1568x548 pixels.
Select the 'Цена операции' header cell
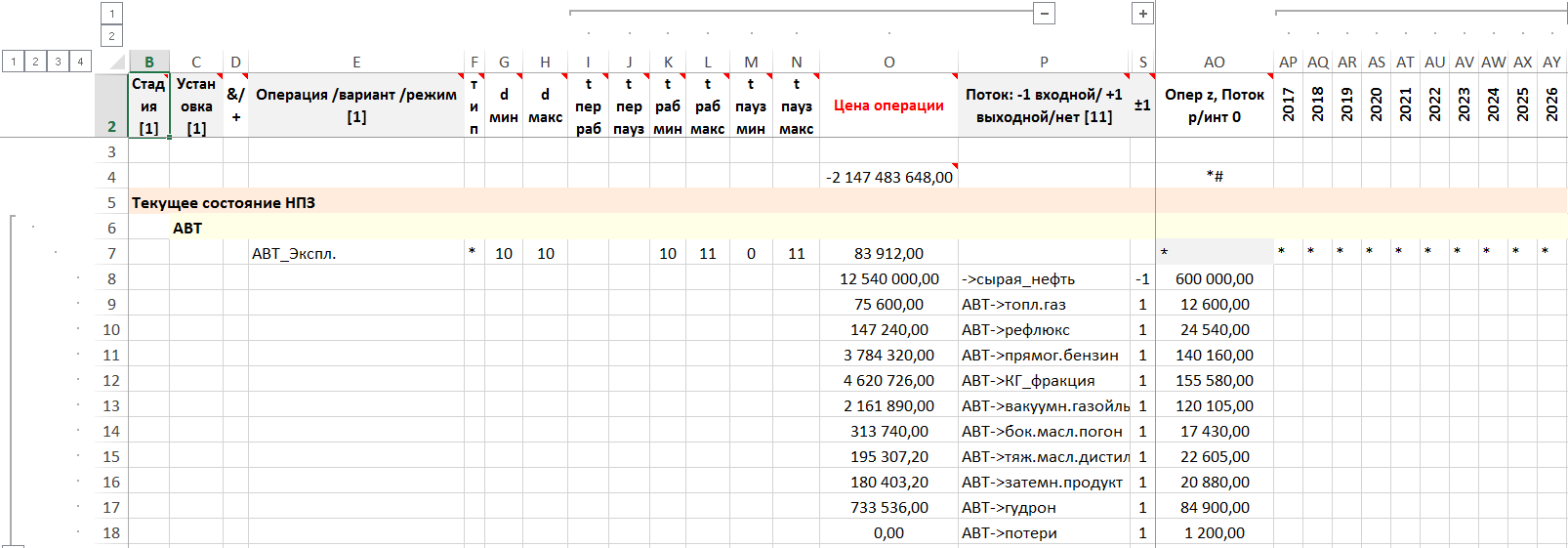[x=888, y=105]
